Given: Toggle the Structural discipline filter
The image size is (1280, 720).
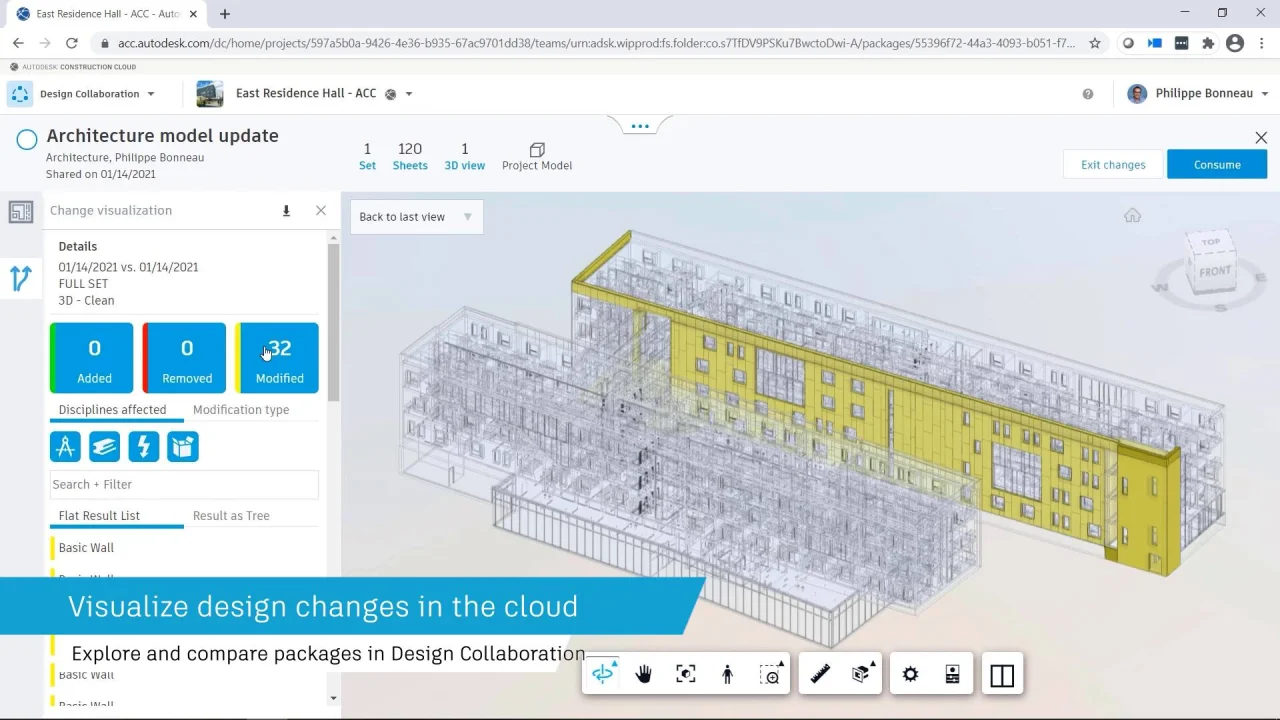Looking at the screenshot, I should [x=105, y=447].
